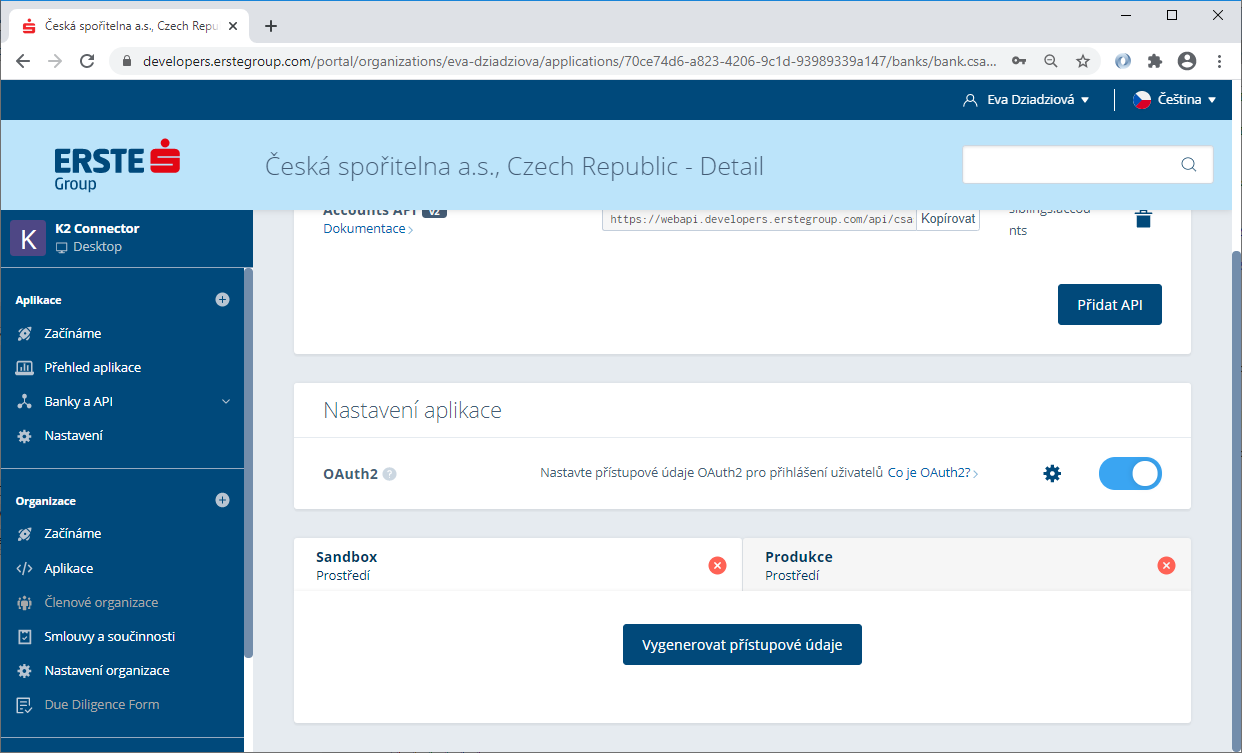Click user silhouette icon by Eva Dziadziová
This screenshot has height=753, width=1242.
point(969,100)
